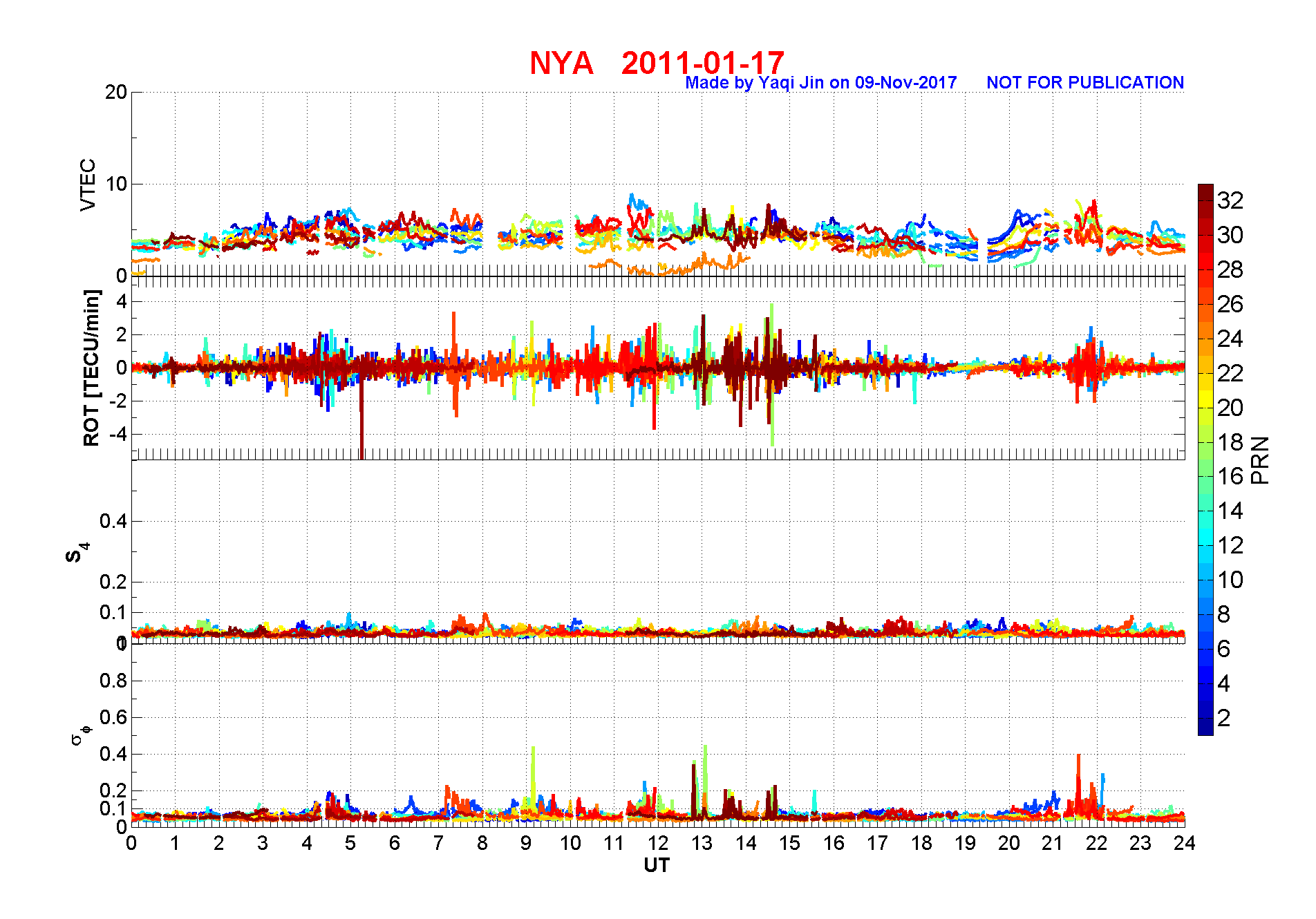This screenshot has height=919, width=1316.
Task: Click S4 axis tick value 0.1
Action: click(113, 612)
